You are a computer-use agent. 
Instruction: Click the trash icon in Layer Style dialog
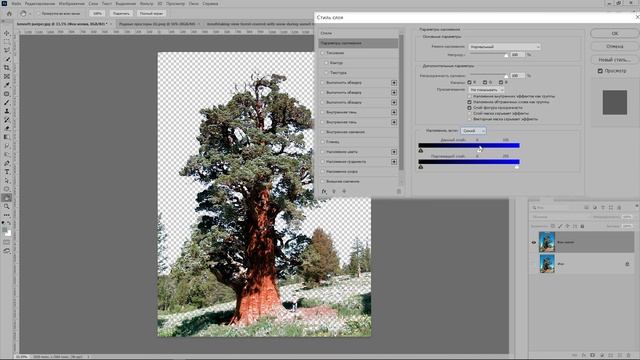[x=399, y=191]
